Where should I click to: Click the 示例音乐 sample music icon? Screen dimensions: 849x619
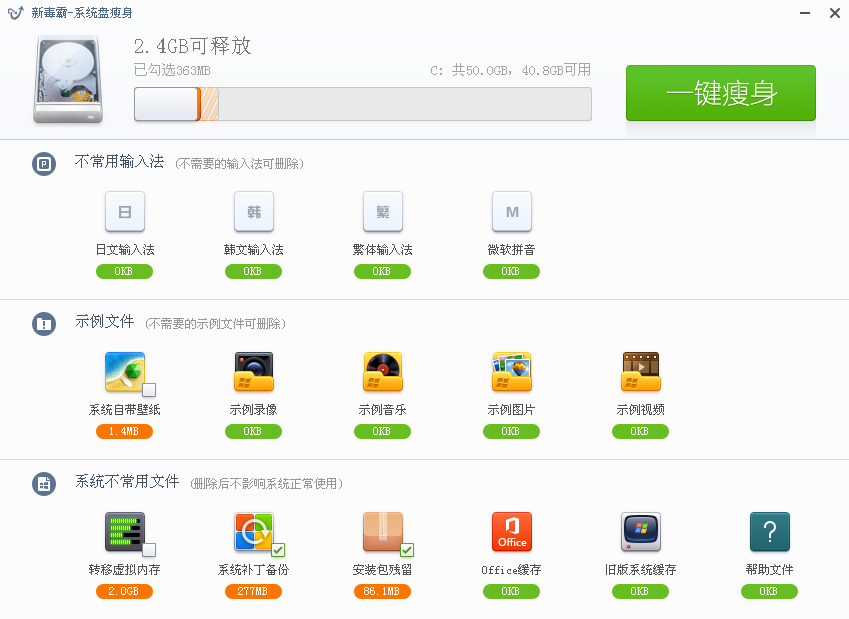[x=382, y=371]
